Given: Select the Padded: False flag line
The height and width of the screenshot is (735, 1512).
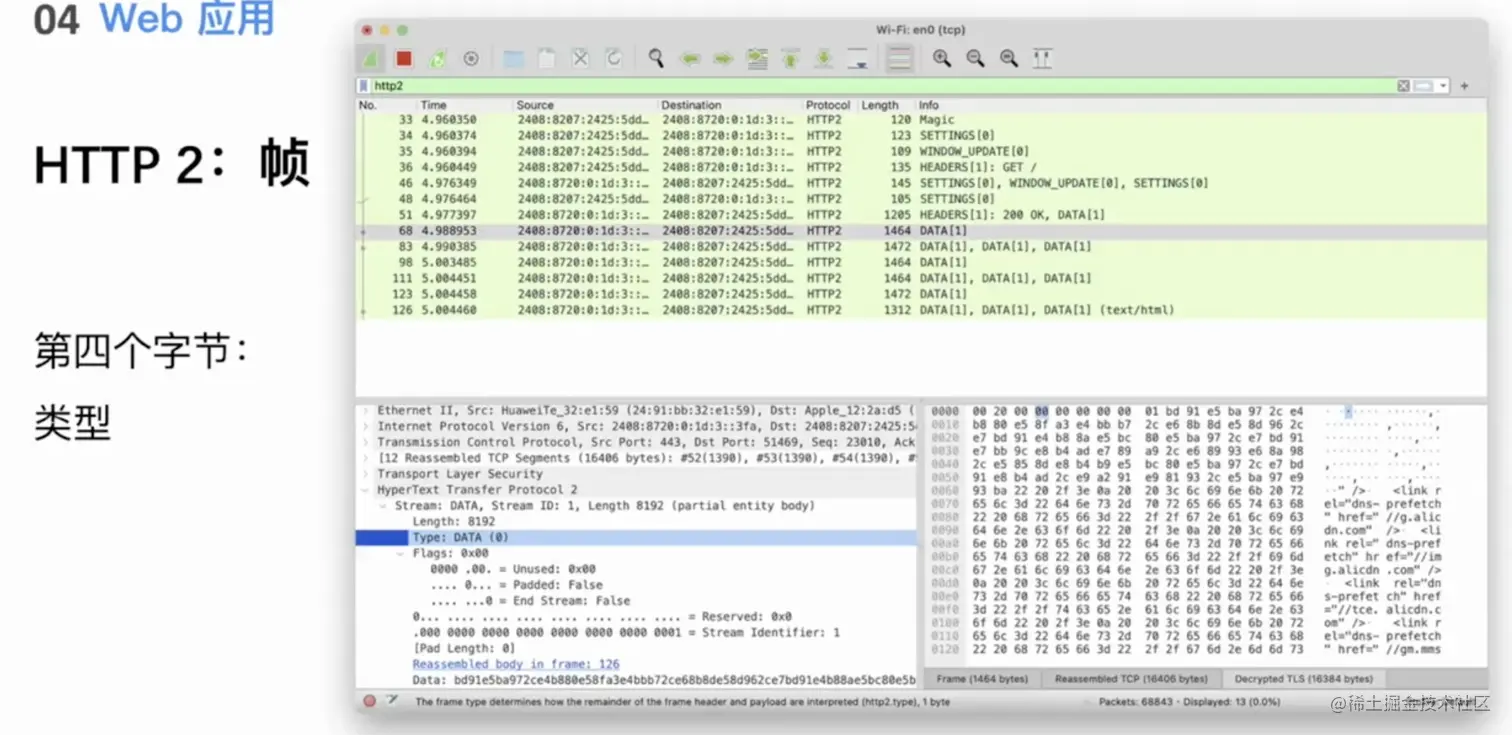Looking at the screenshot, I should [x=516, y=585].
